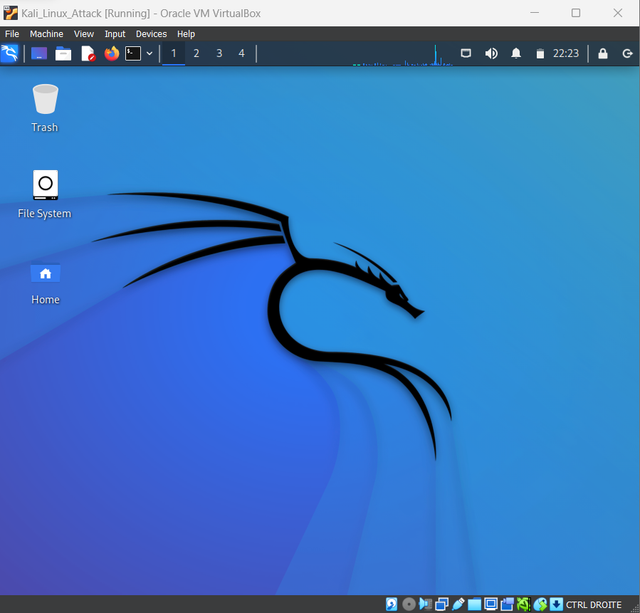
Task: Click the green CPU virtualization status icon
Action: tap(524, 604)
